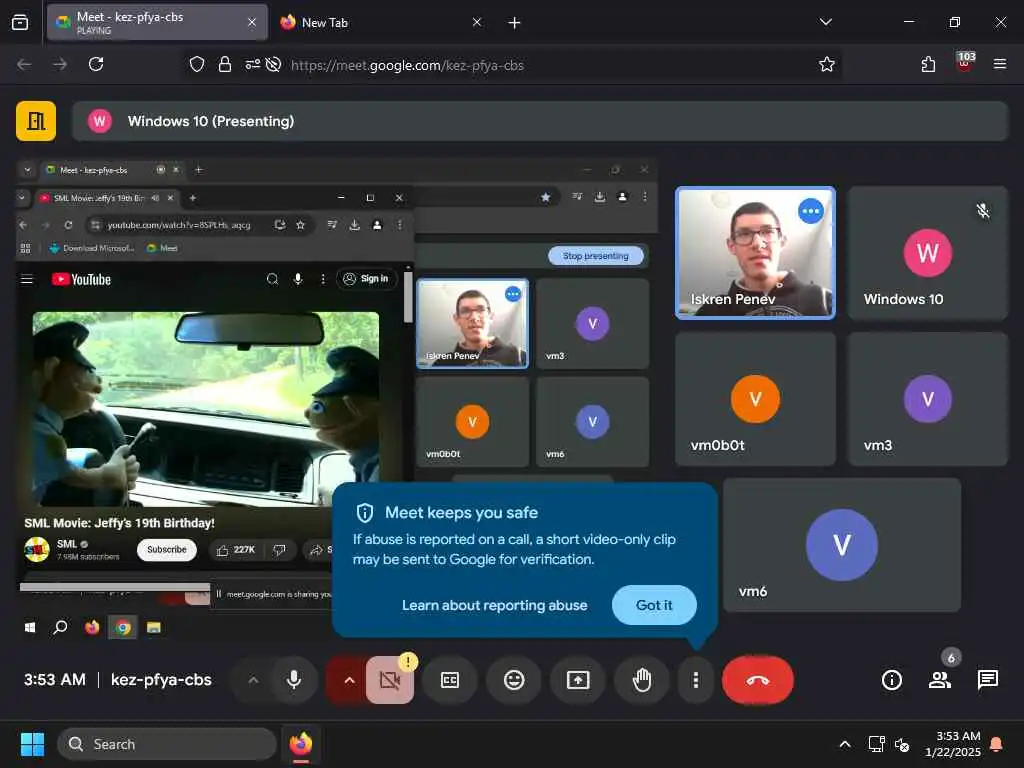Toggle closed captions in Meet

click(x=450, y=680)
